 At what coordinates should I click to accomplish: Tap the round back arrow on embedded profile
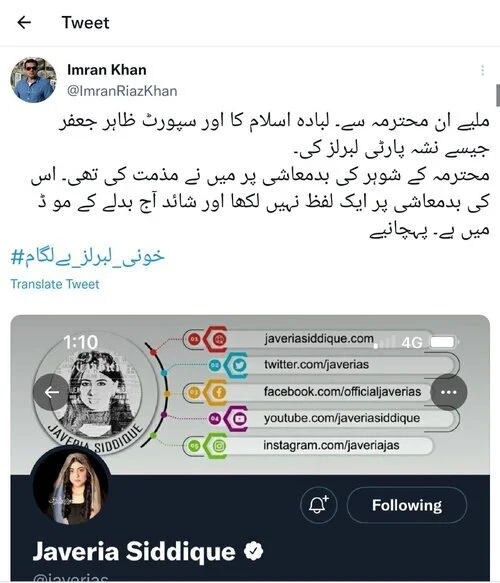[x=51, y=392]
